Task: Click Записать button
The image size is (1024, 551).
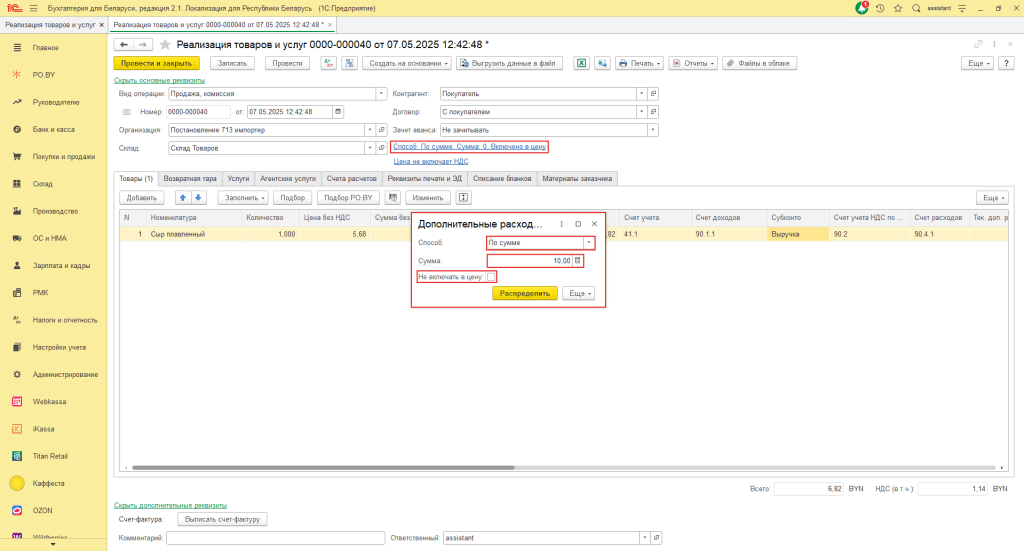Action: tap(232, 63)
